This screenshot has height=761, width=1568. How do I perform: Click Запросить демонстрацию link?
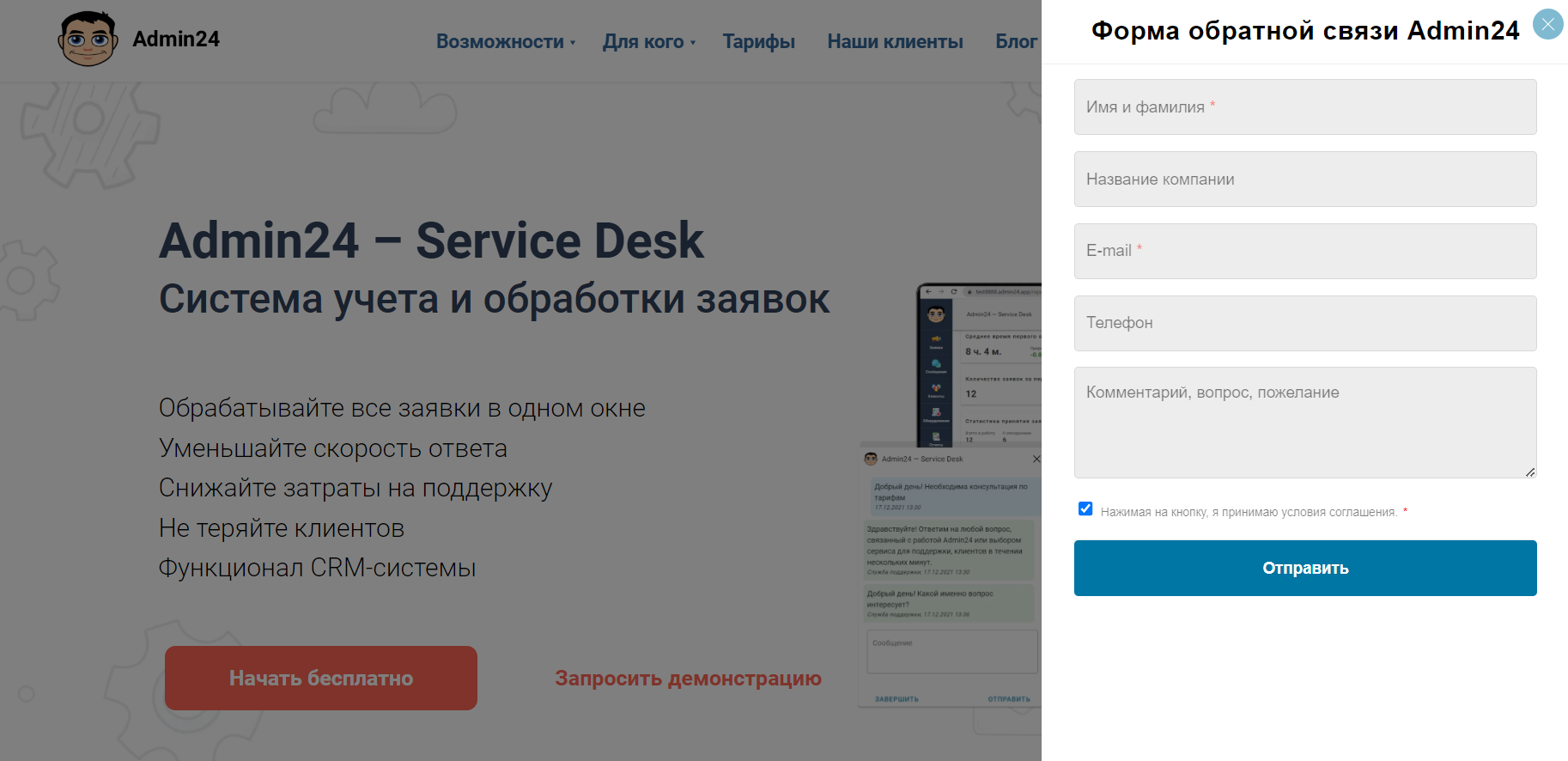point(688,679)
